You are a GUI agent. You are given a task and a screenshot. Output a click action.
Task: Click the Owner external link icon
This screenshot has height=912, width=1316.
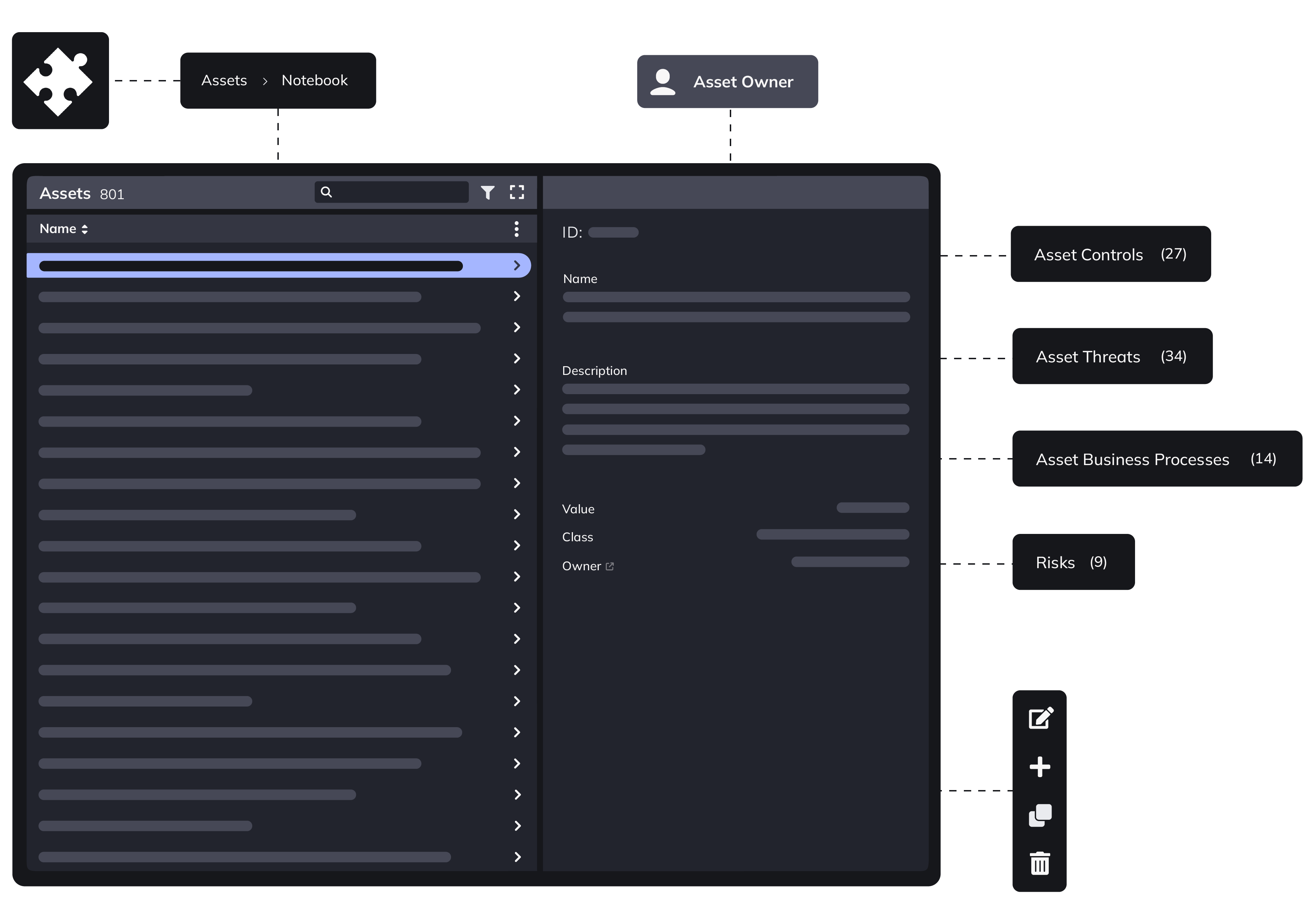pyautogui.click(x=610, y=566)
